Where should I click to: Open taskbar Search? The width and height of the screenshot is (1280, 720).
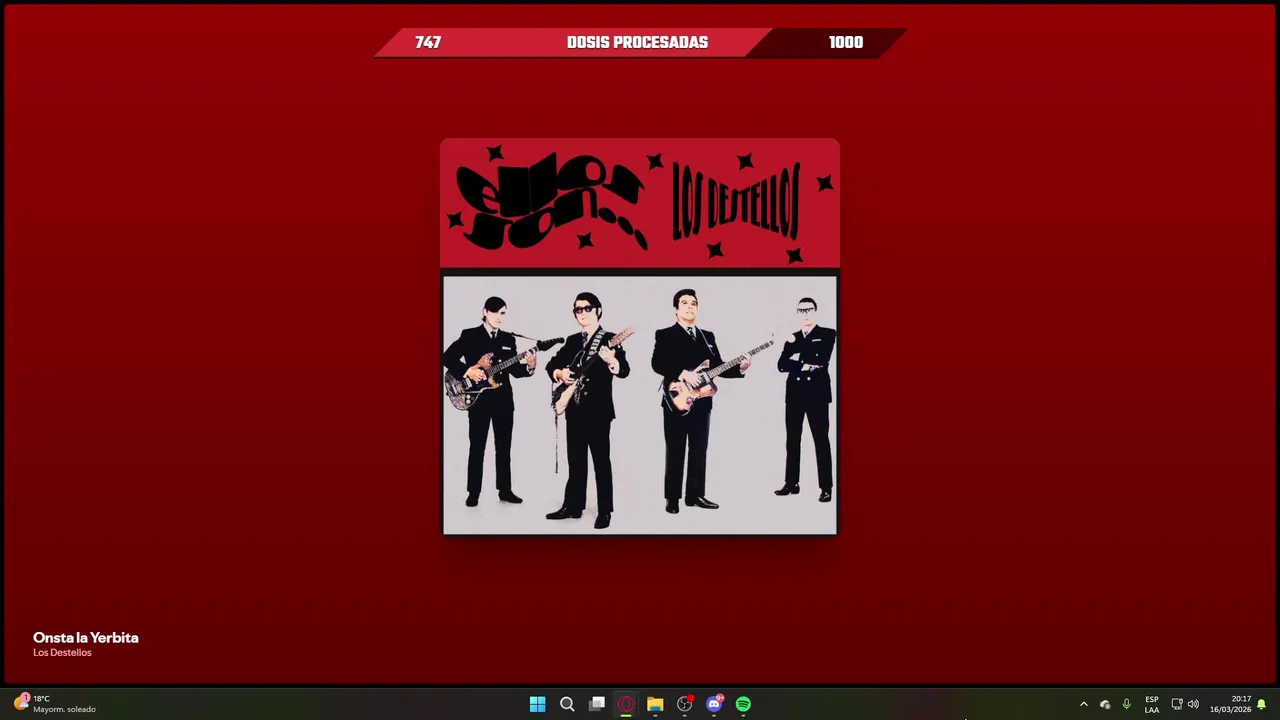point(567,704)
